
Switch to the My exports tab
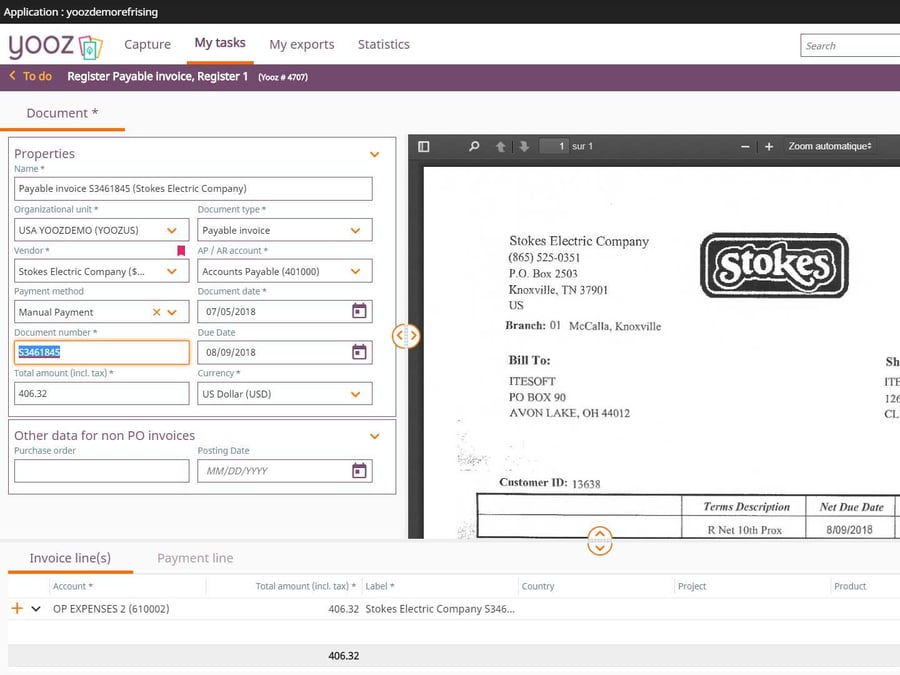click(x=301, y=44)
